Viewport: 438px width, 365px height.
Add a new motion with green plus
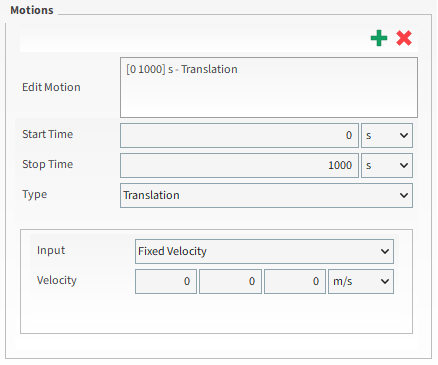pyautogui.click(x=379, y=38)
